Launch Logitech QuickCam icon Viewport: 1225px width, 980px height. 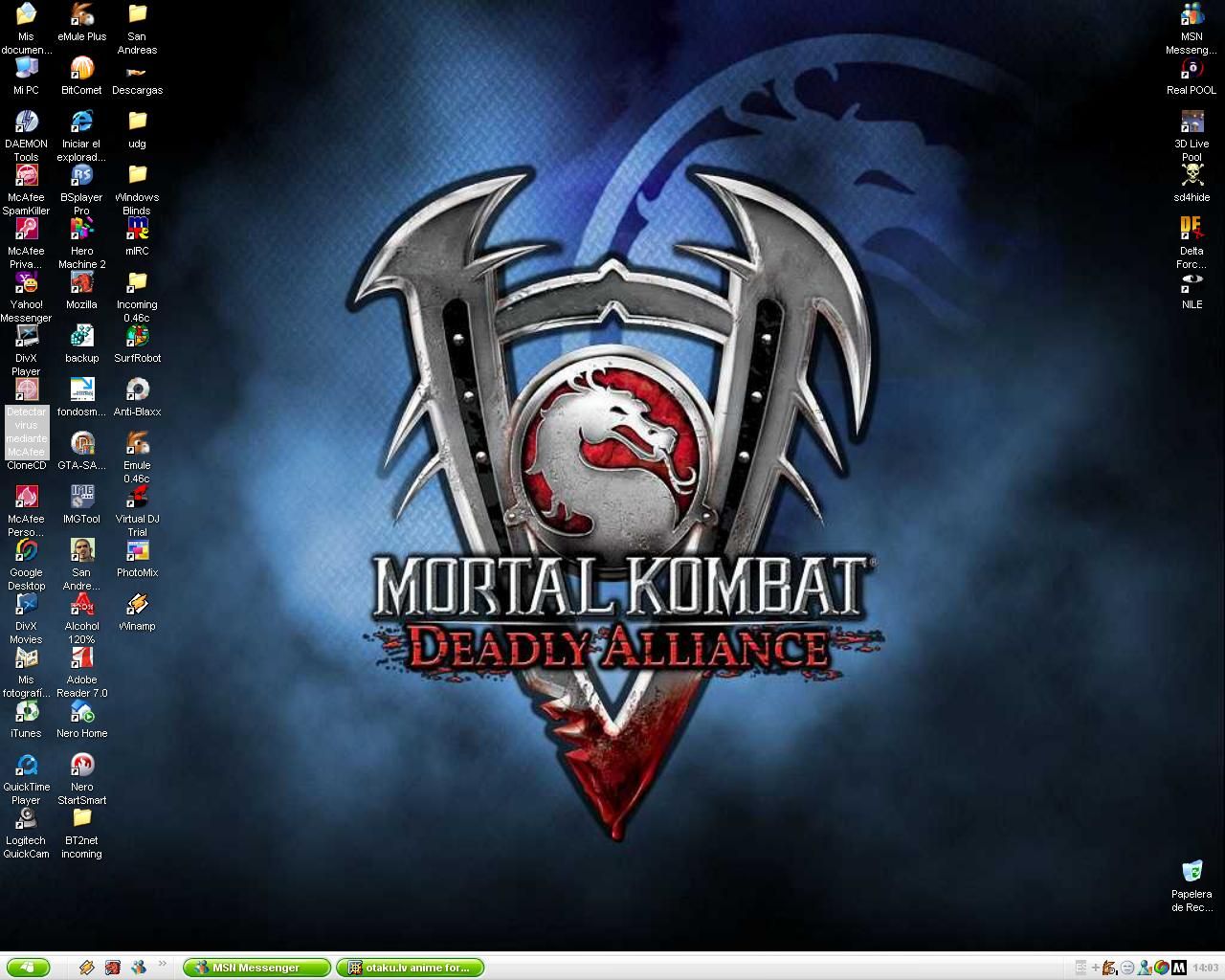click(26, 818)
